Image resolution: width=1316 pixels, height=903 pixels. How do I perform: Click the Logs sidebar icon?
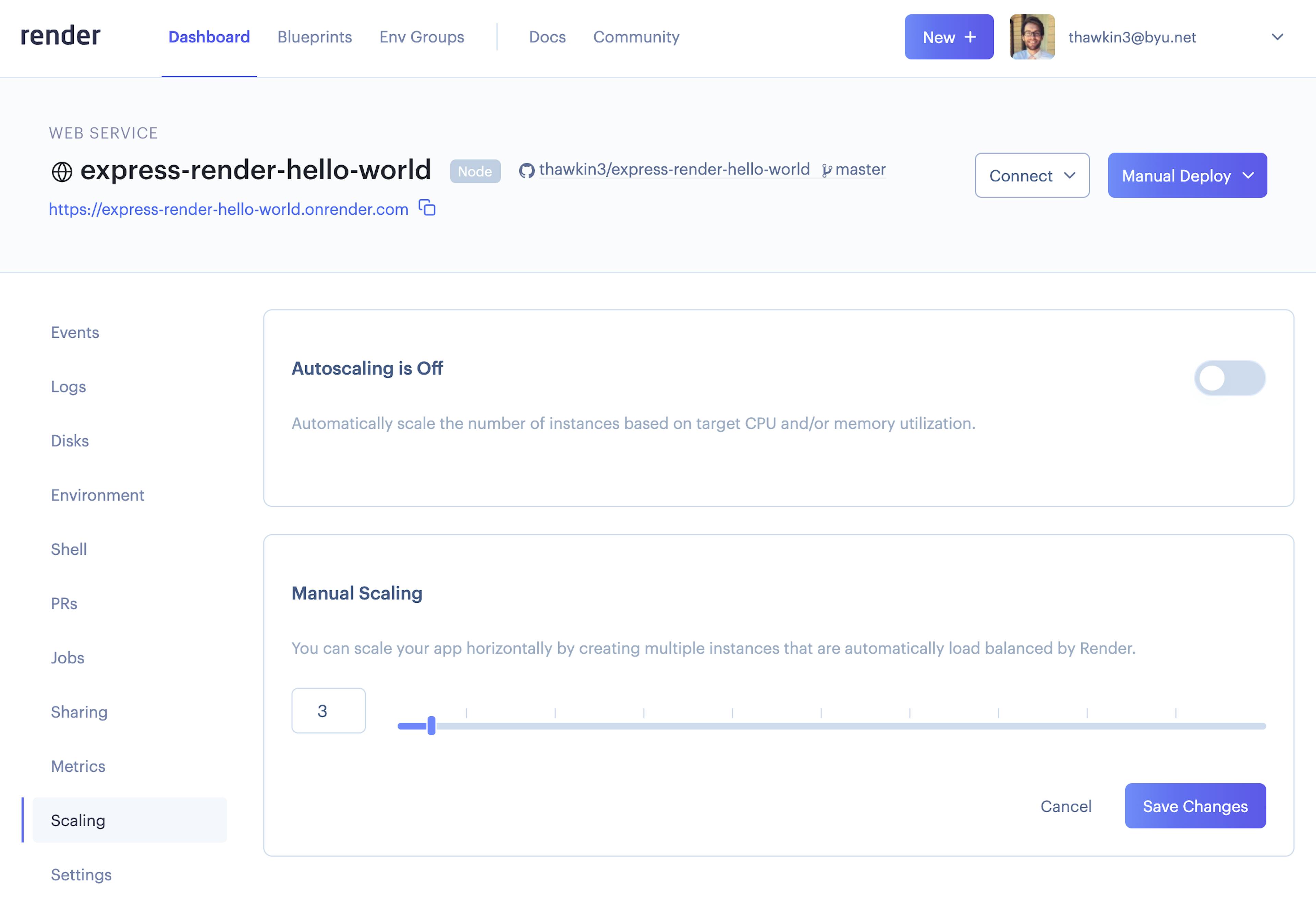tap(68, 386)
